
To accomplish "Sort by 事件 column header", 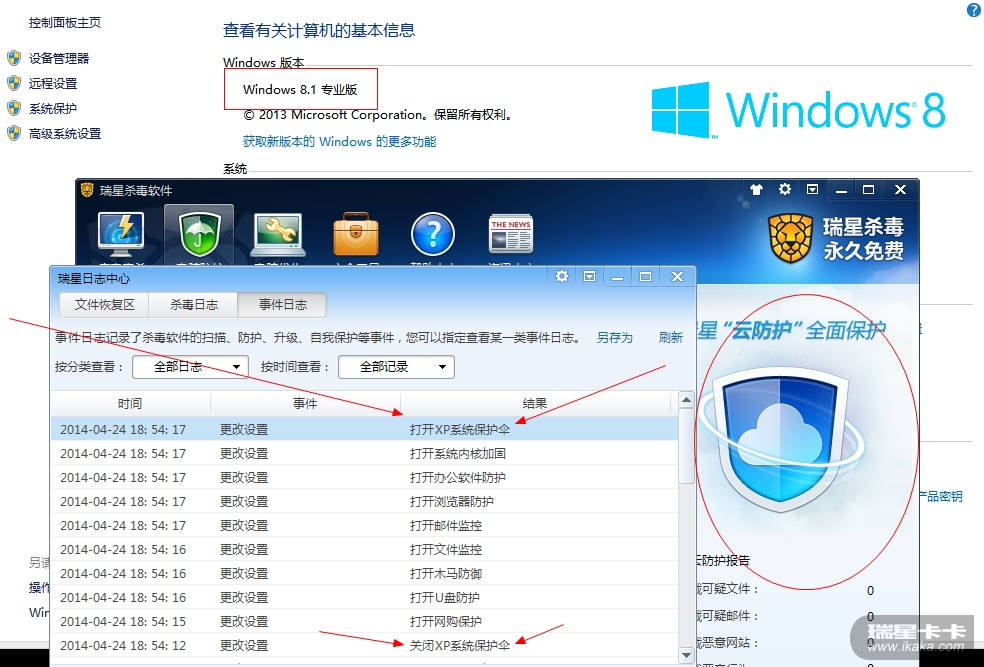I will coord(305,403).
